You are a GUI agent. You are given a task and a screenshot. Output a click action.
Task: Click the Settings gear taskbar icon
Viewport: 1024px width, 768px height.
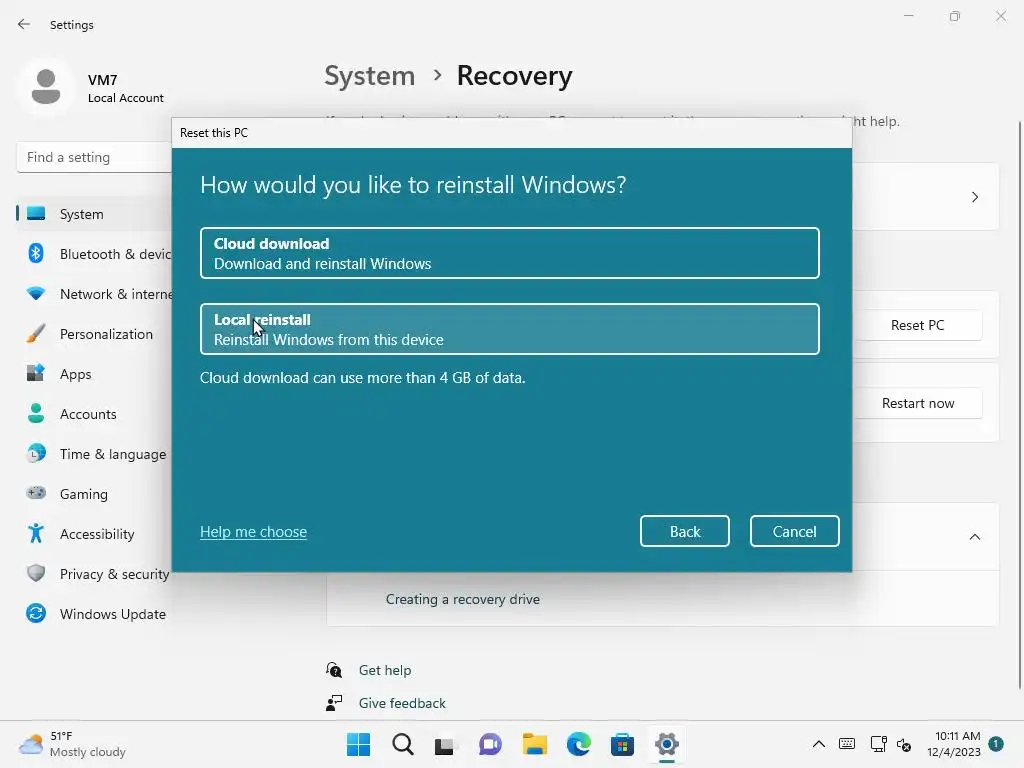click(x=666, y=744)
